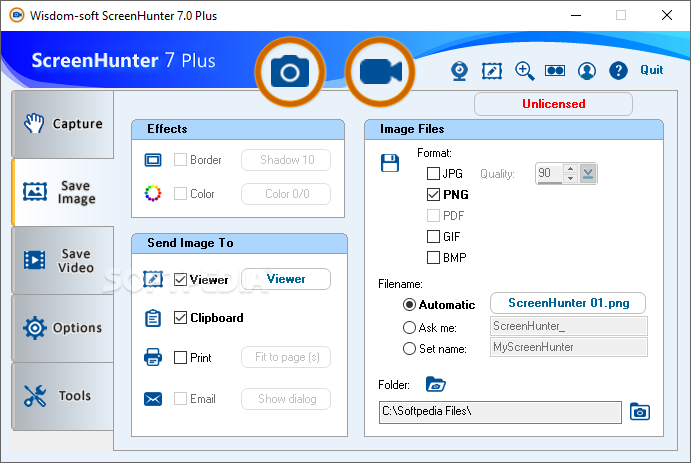
Task: Open the Save Video tab
Action: pos(63,260)
